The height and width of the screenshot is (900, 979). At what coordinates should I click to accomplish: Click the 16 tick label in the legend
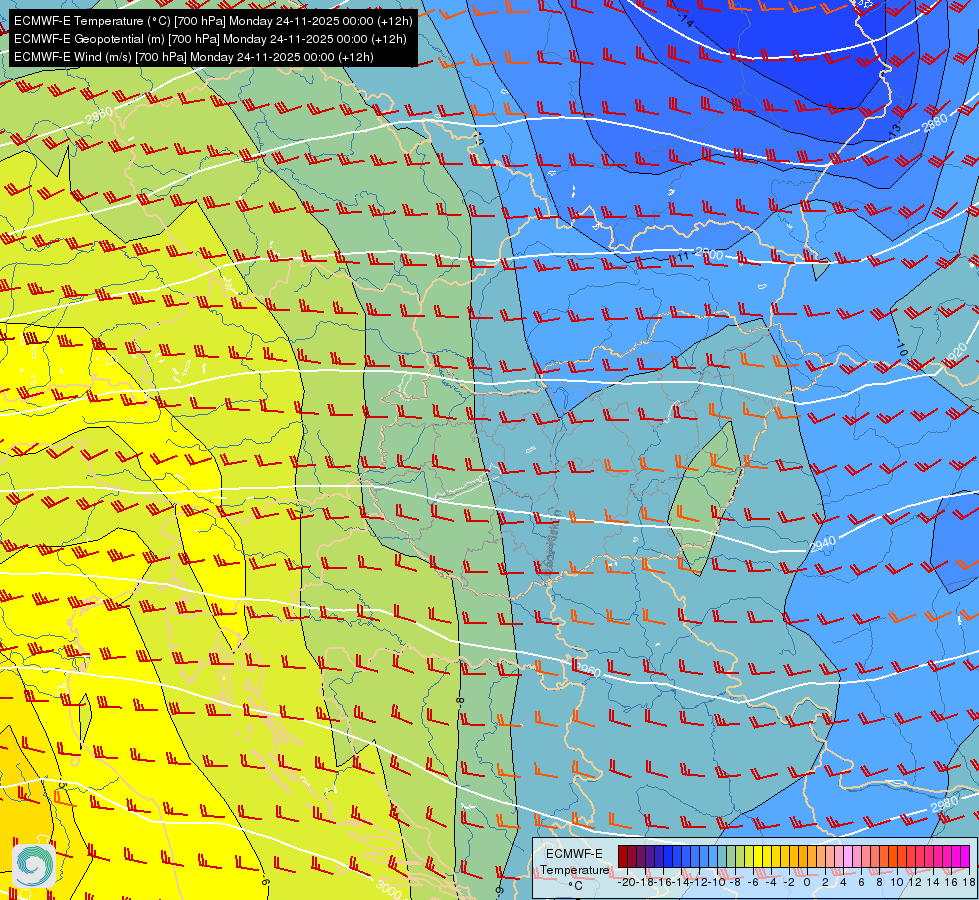(x=952, y=883)
